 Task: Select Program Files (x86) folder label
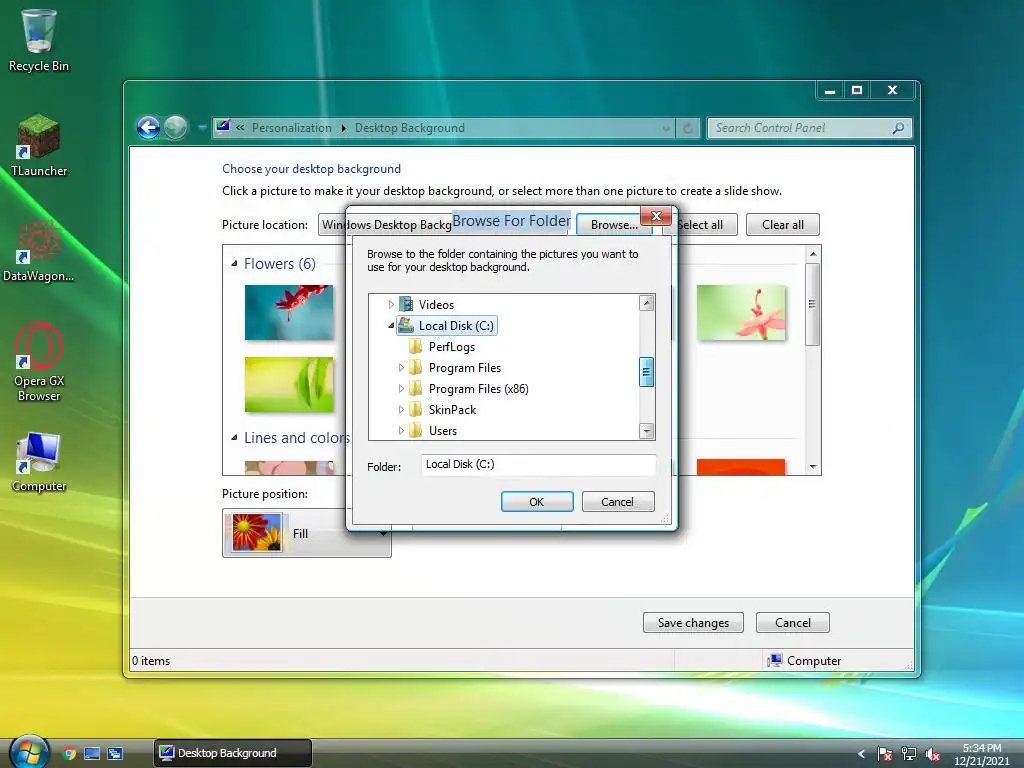pos(479,389)
